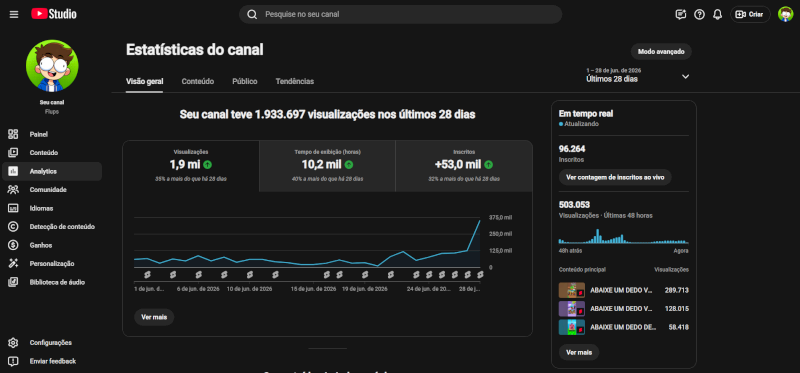Select the Analytics sidebar icon
The image size is (800, 373).
pos(13,171)
